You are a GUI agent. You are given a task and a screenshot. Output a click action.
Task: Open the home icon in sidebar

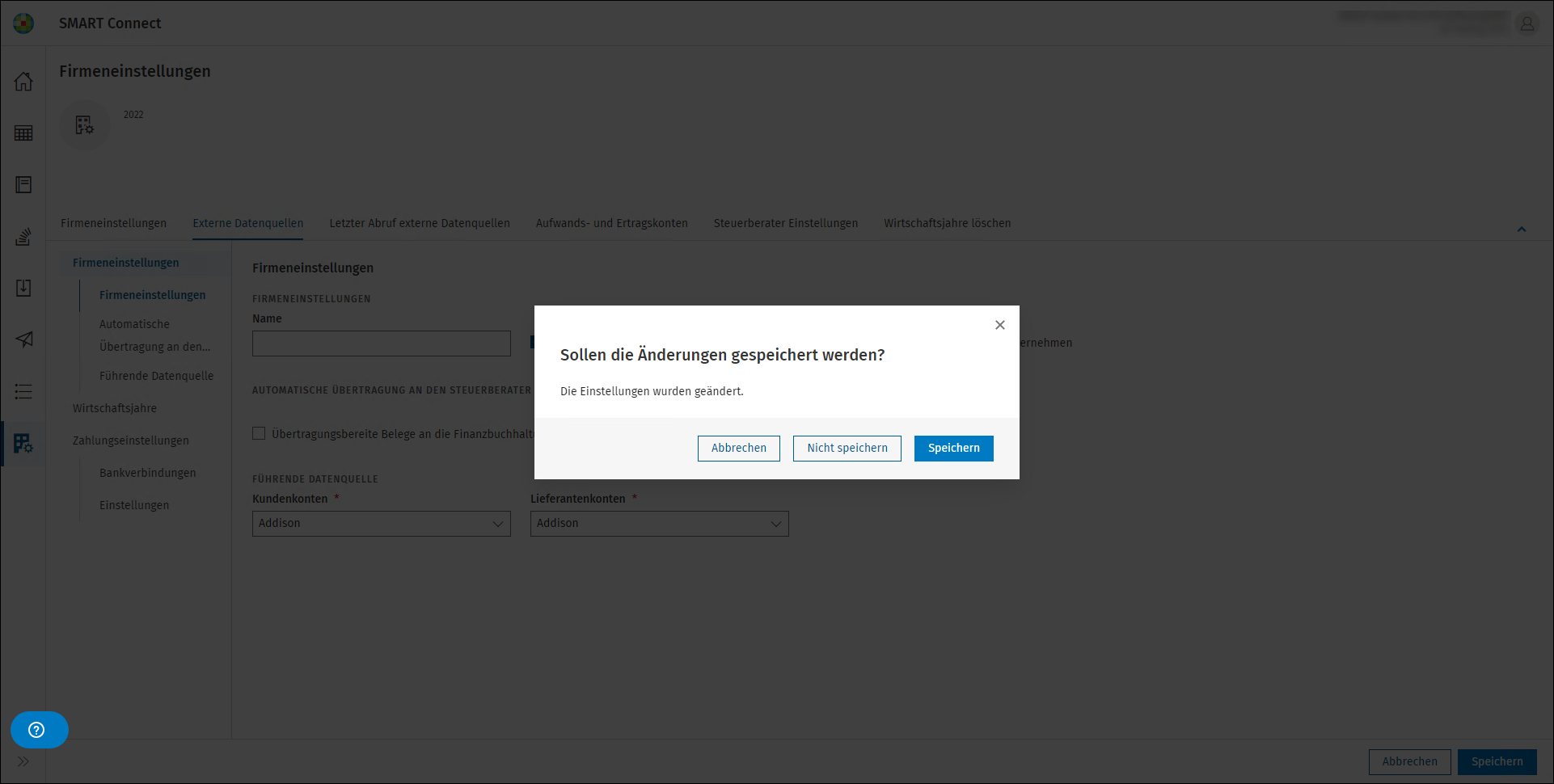pos(23,82)
